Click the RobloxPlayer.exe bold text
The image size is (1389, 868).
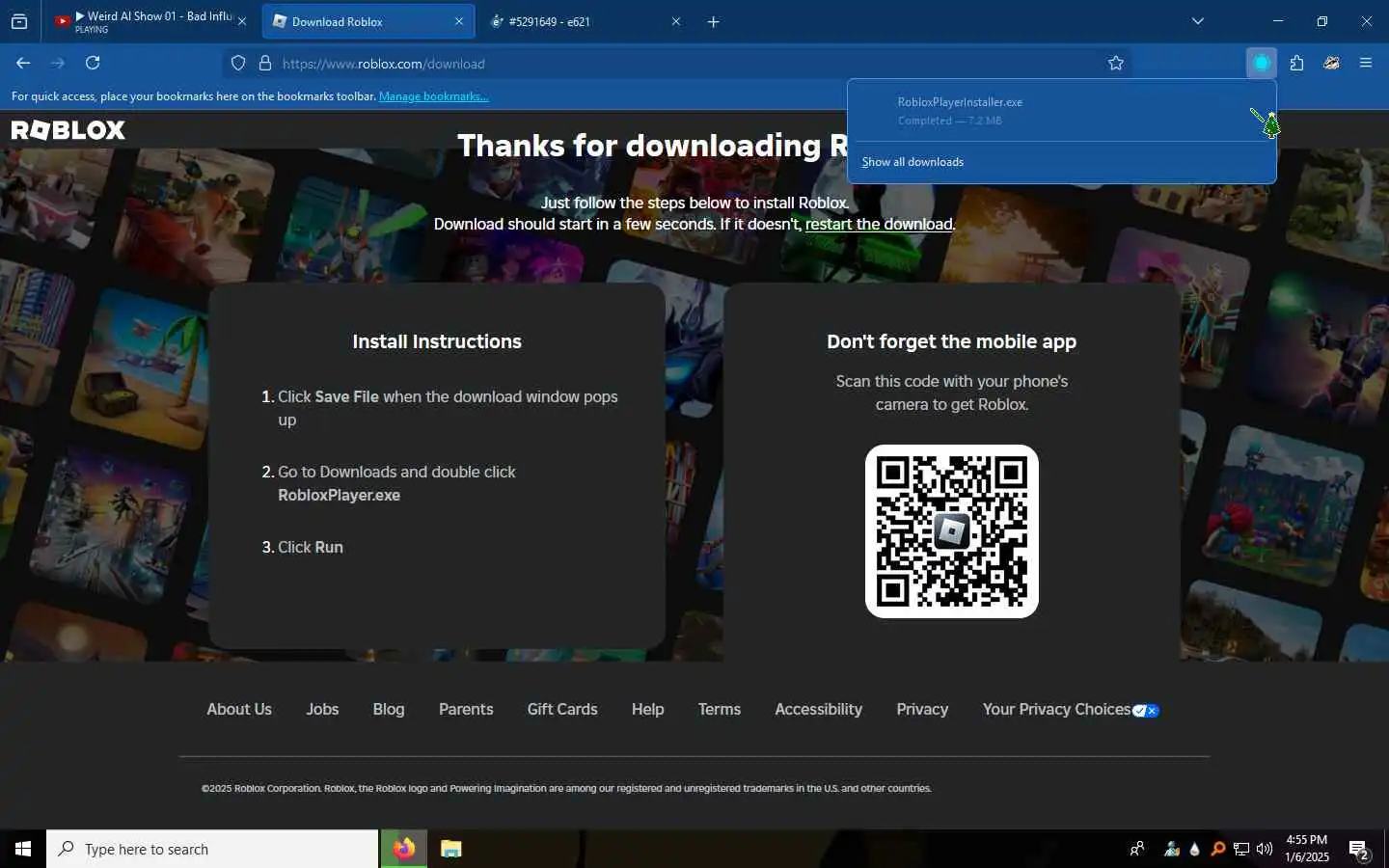(339, 495)
